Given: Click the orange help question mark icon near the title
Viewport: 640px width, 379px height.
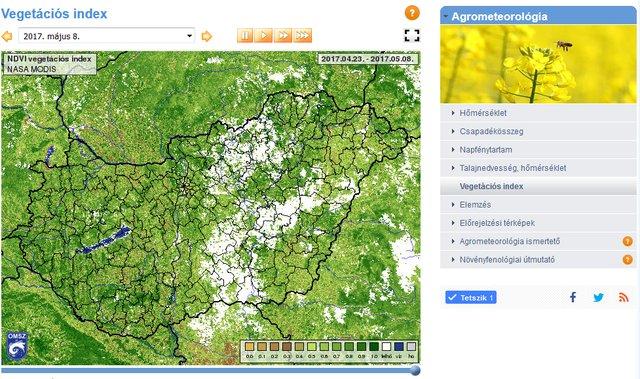Looking at the screenshot, I should [x=412, y=13].
